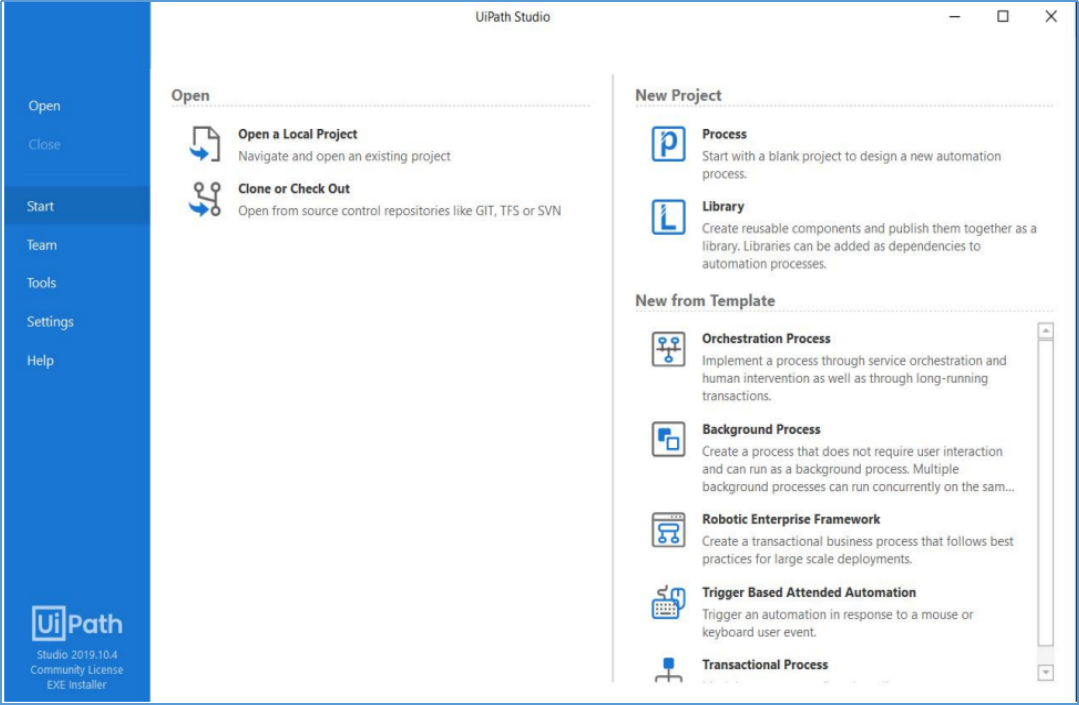
Task: Click 'Open from source control repositories' description
Action: click(x=399, y=210)
